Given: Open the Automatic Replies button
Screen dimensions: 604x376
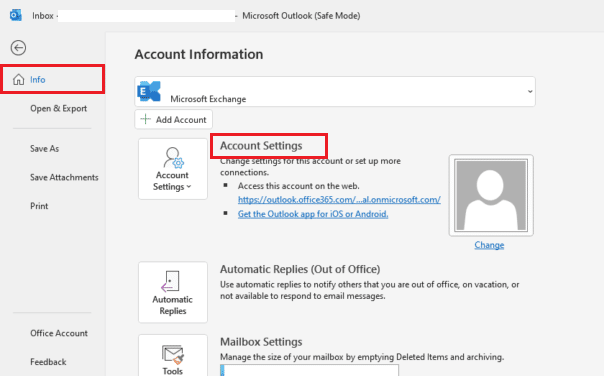Looking at the screenshot, I should tap(173, 292).
